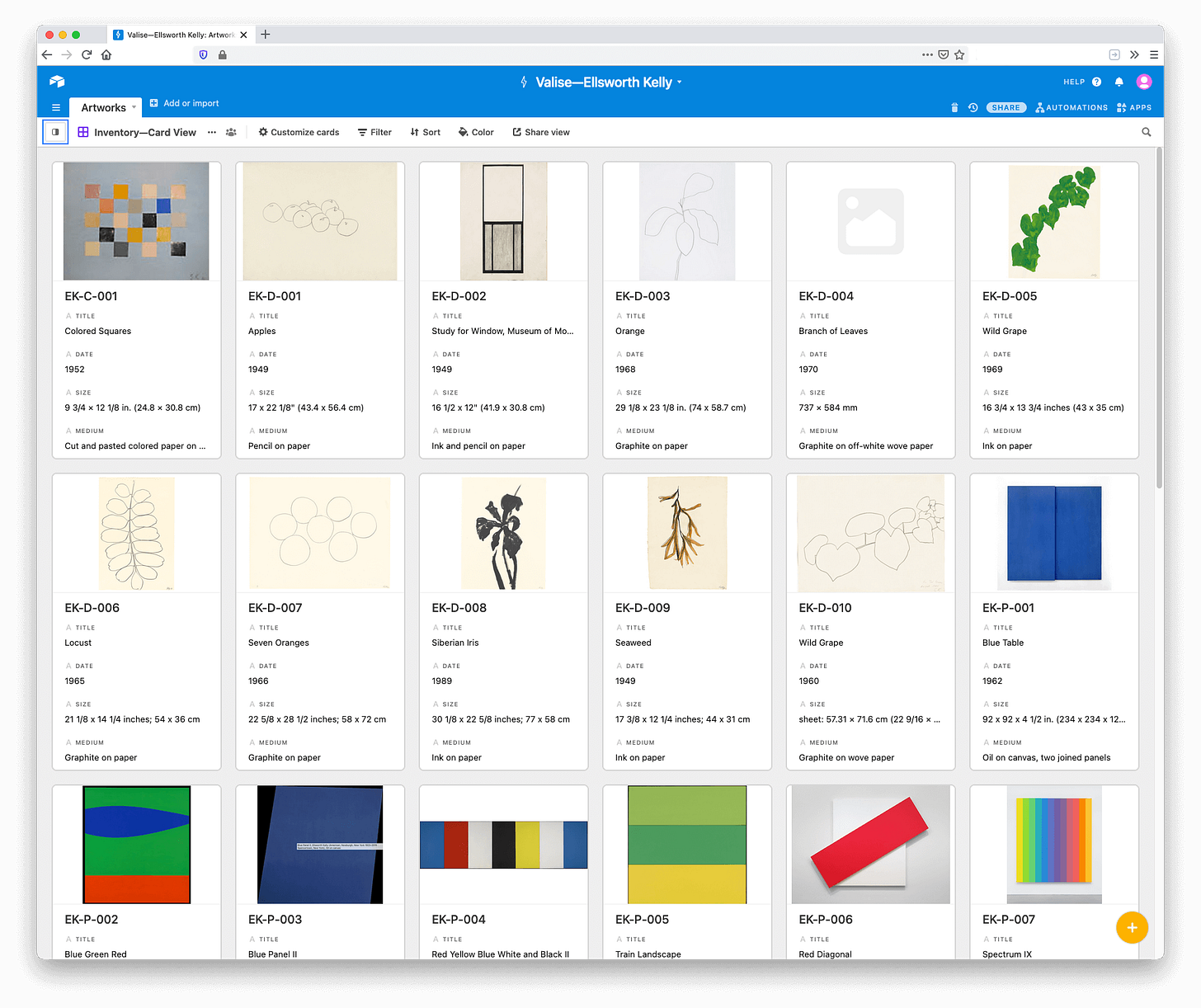
Task: Open the Airtable home logo
Action: click(x=57, y=82)
